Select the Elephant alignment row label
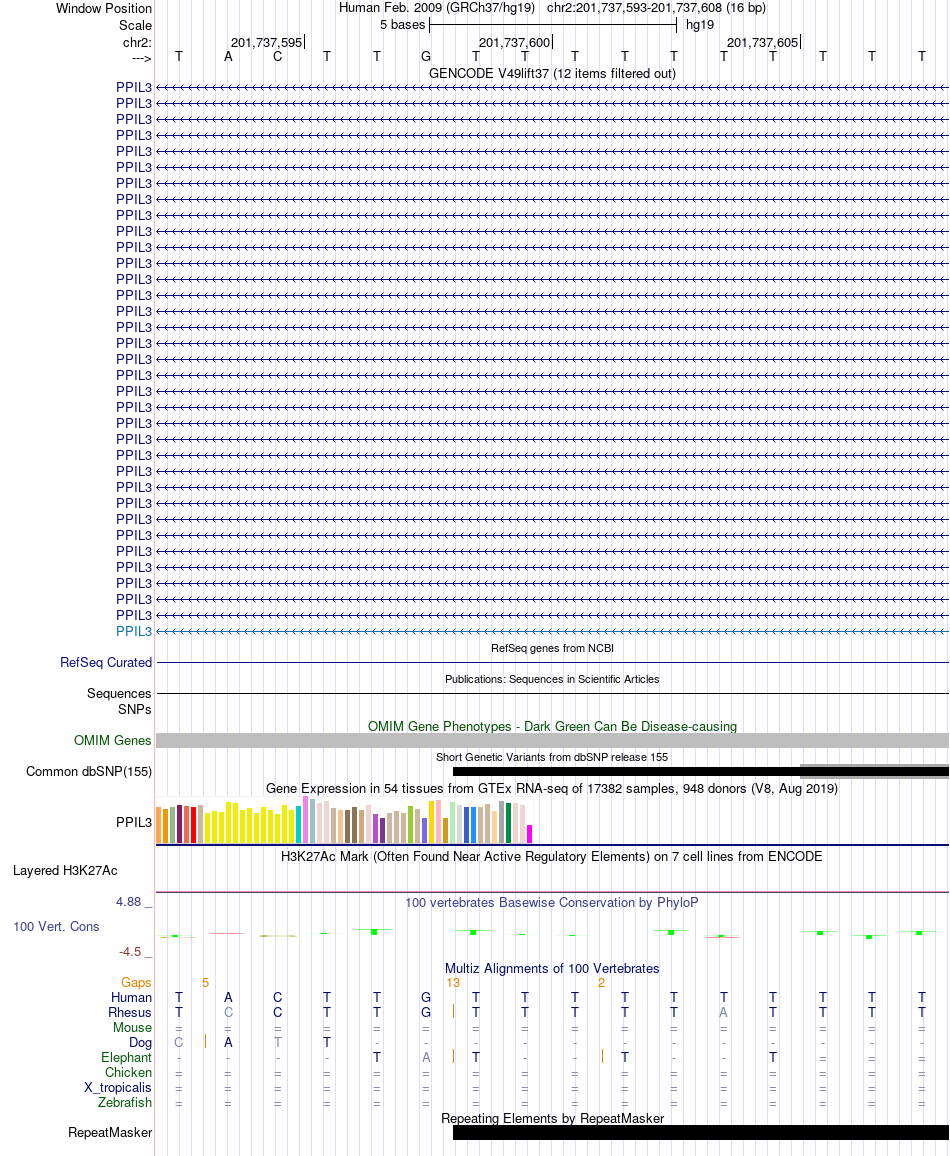The height and width of the screenshot is (1156, 950). pyautogui.click(x=127, y=1058)
